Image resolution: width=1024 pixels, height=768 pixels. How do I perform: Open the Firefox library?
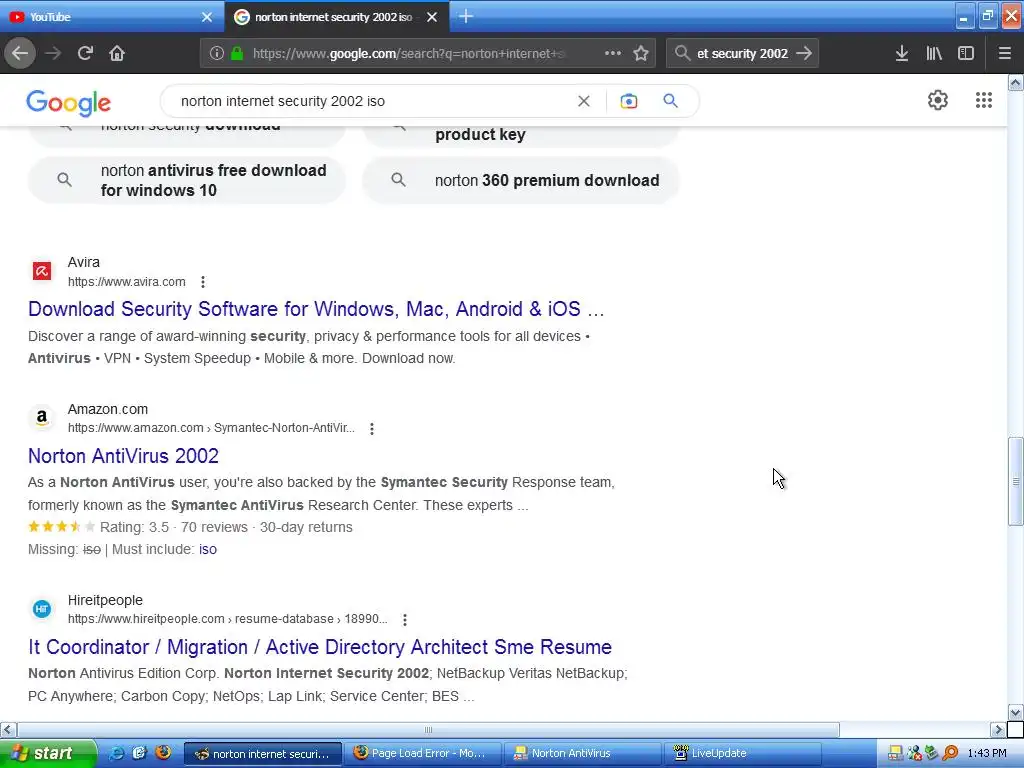[934, 54]
